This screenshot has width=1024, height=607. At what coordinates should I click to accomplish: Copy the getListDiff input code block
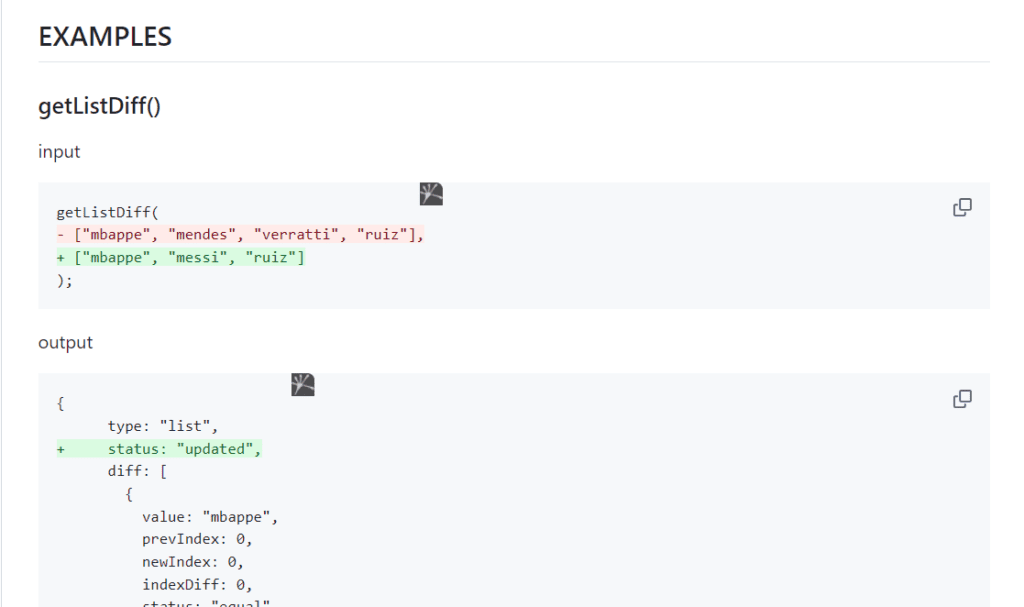click(962, 208)
